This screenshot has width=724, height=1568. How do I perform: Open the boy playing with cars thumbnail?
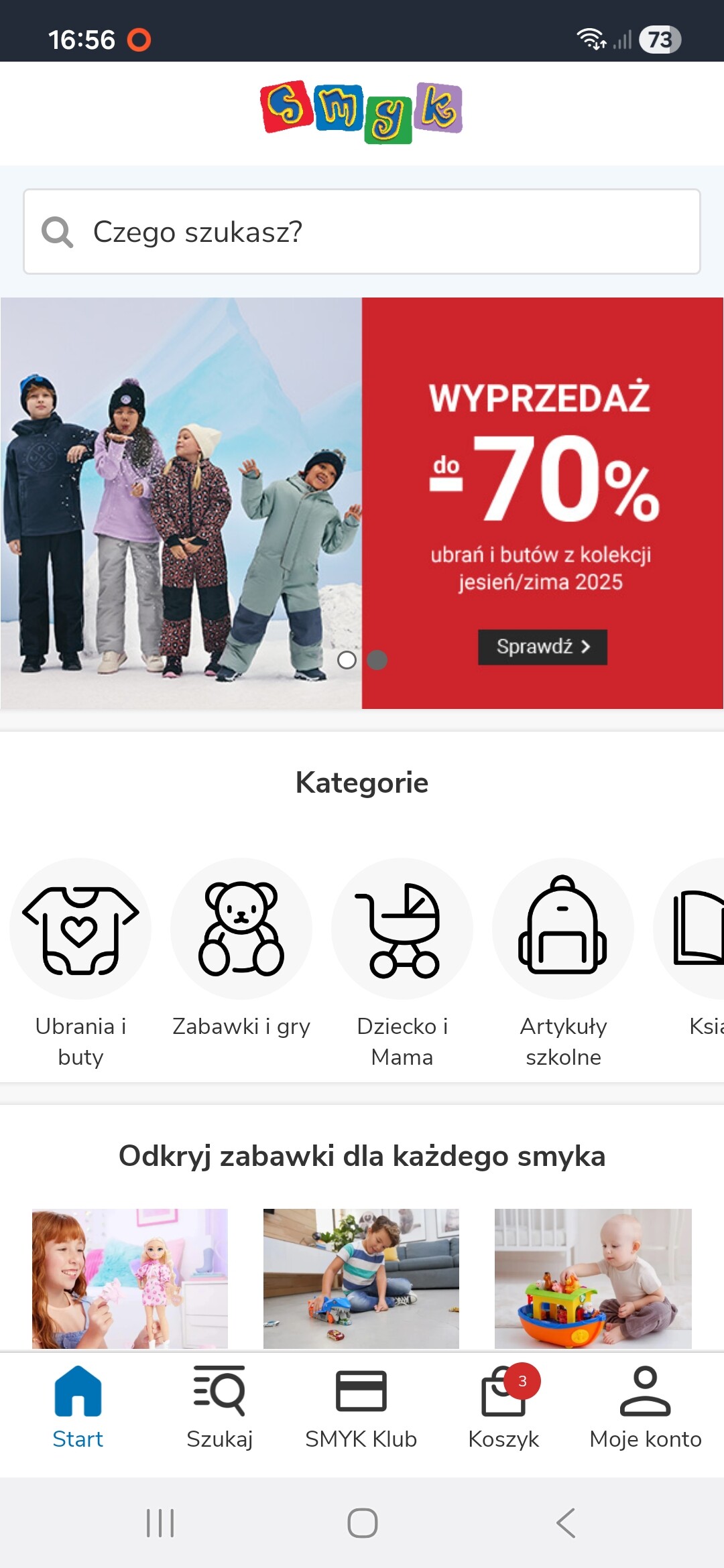pyautogui.click(x=361, y=1279)
